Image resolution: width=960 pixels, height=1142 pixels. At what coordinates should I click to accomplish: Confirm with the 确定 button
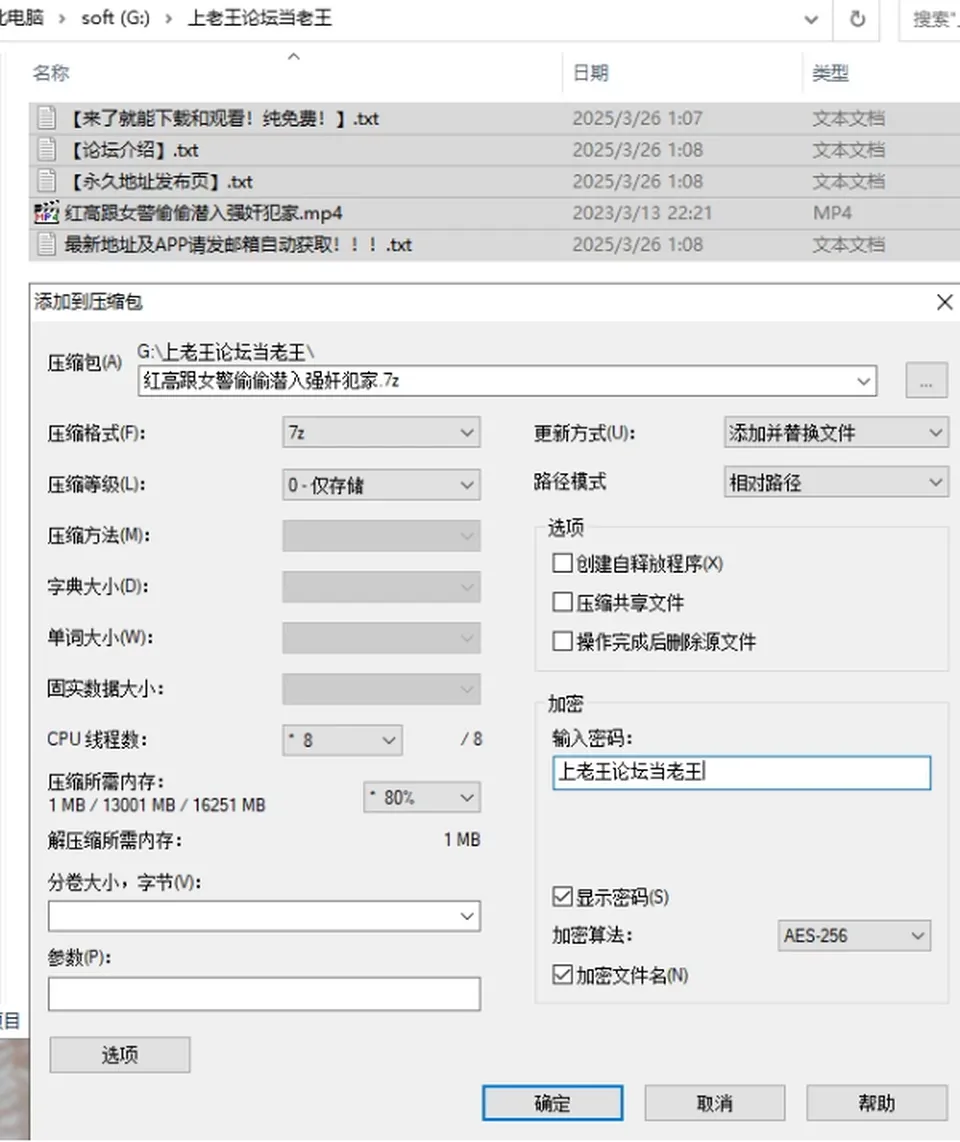click(x=552, y=1103)
